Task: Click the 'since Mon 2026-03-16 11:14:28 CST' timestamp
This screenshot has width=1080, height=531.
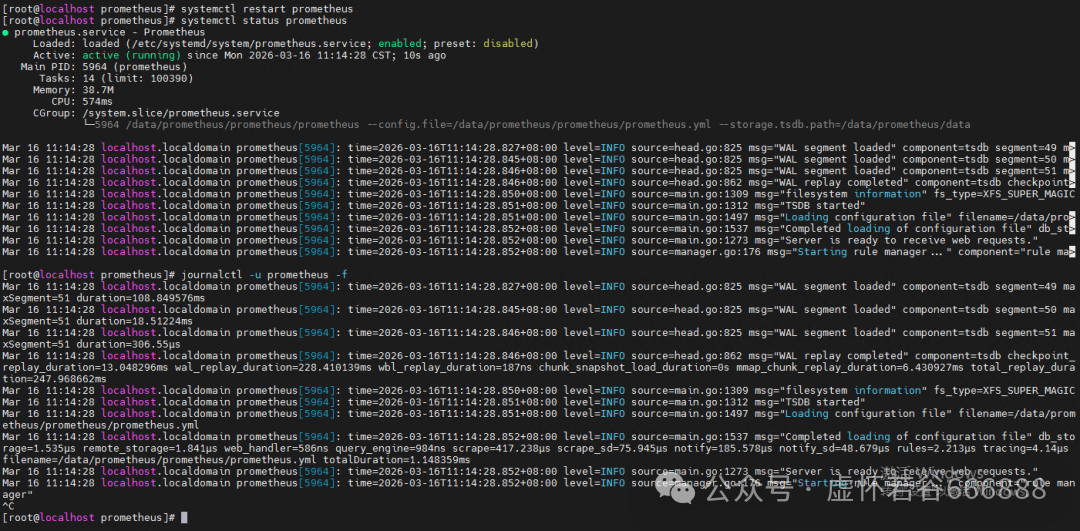Action: point(289,55)
